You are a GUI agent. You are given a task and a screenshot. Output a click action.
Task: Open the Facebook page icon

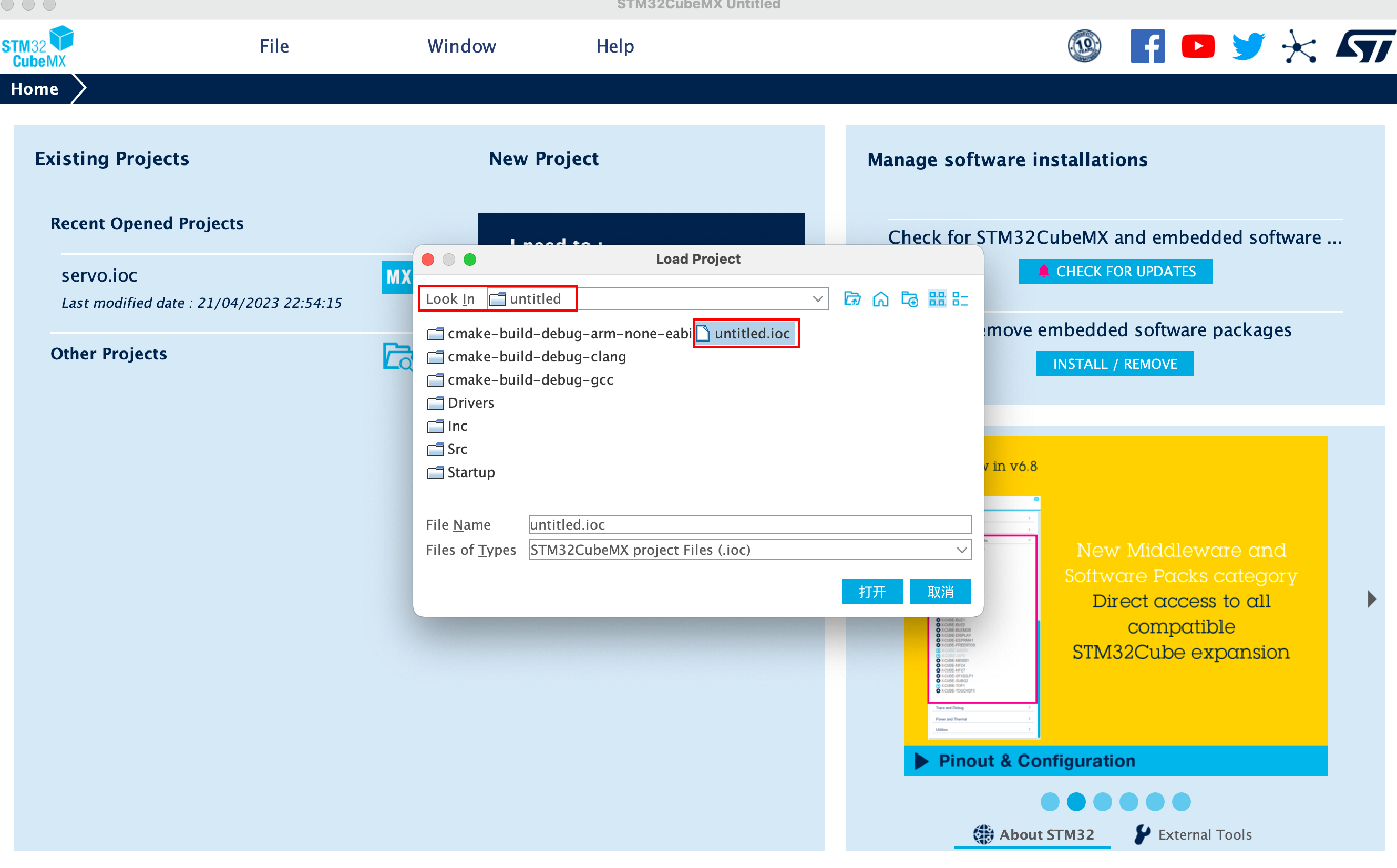pyautogui.click(x=1147, y=46)
